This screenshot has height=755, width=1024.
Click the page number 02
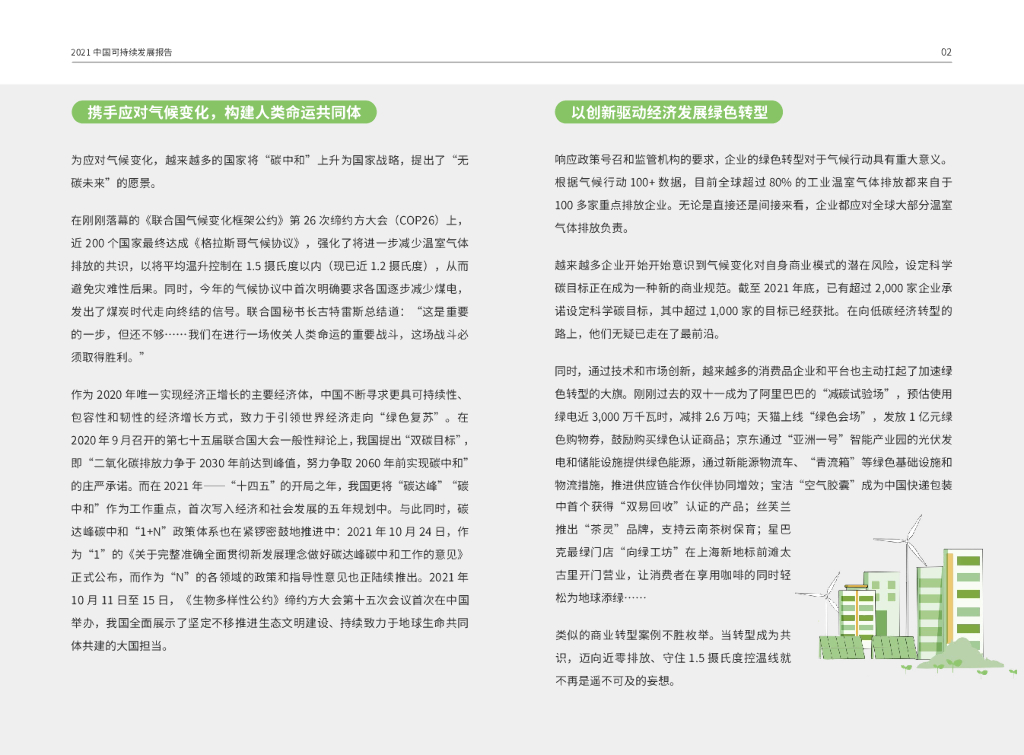946,52
